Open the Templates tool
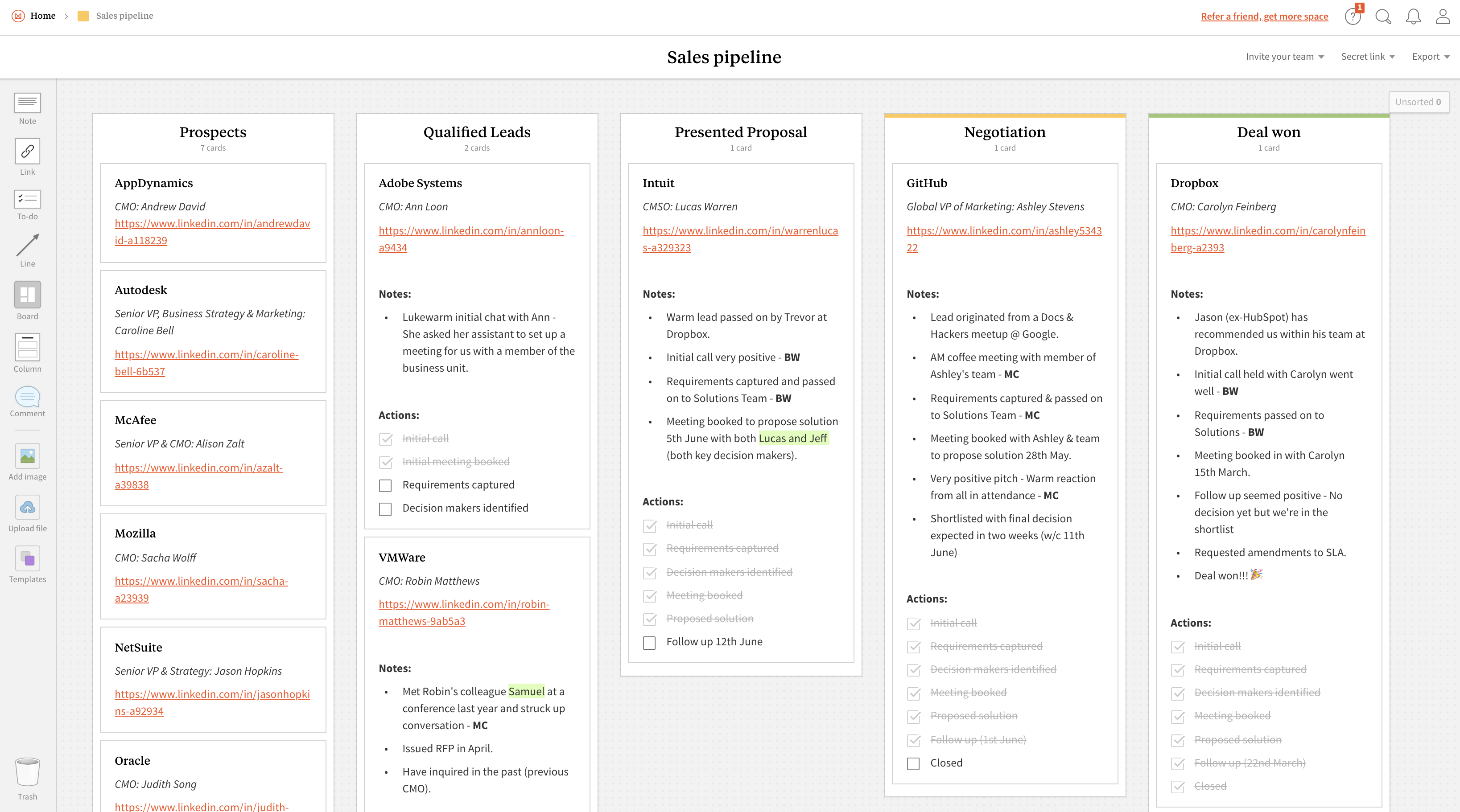The height and width of the screenshot is (812, 1460). pos(27,564)
